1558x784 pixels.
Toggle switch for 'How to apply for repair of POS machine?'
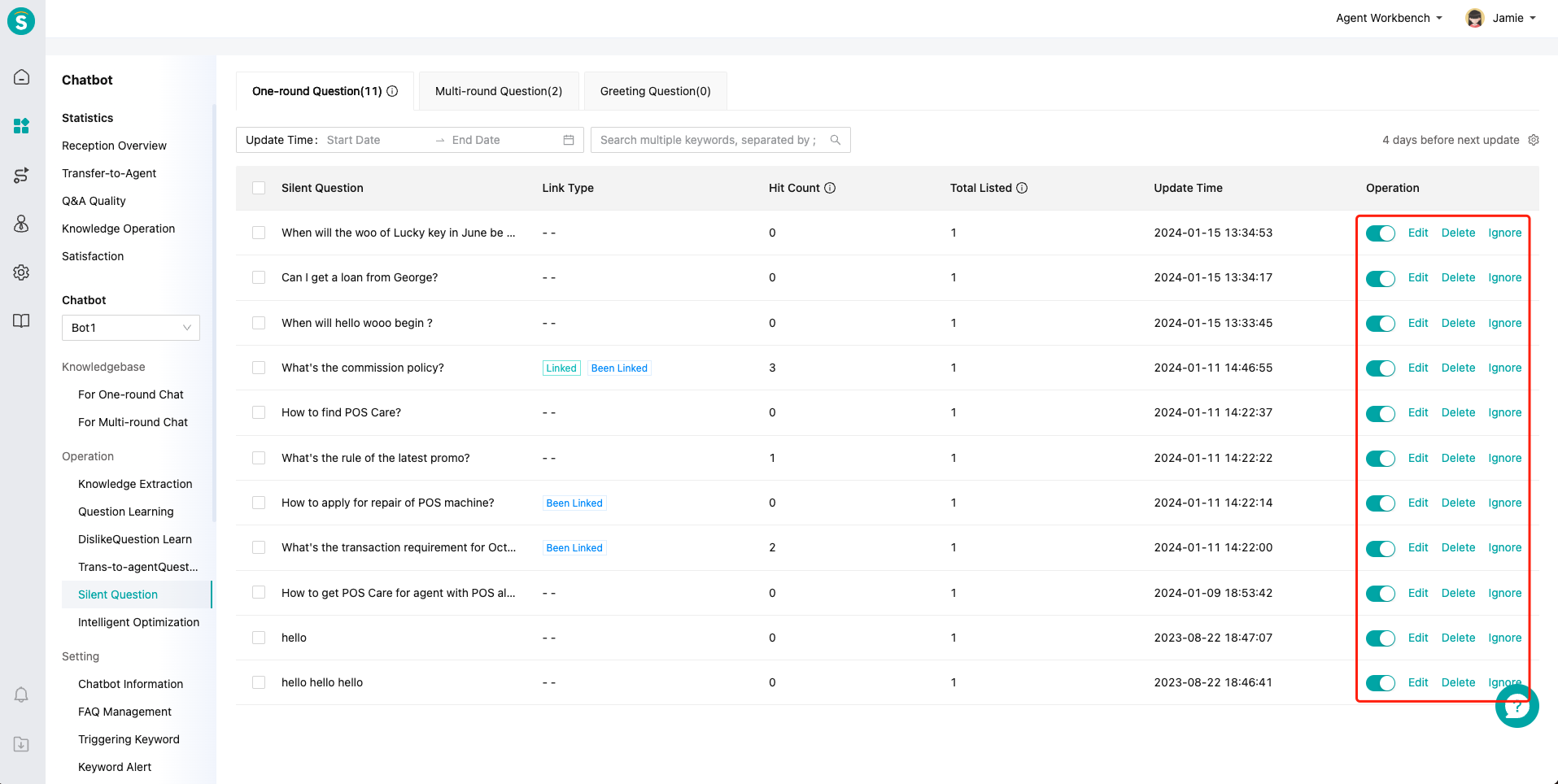(1381, 503)
